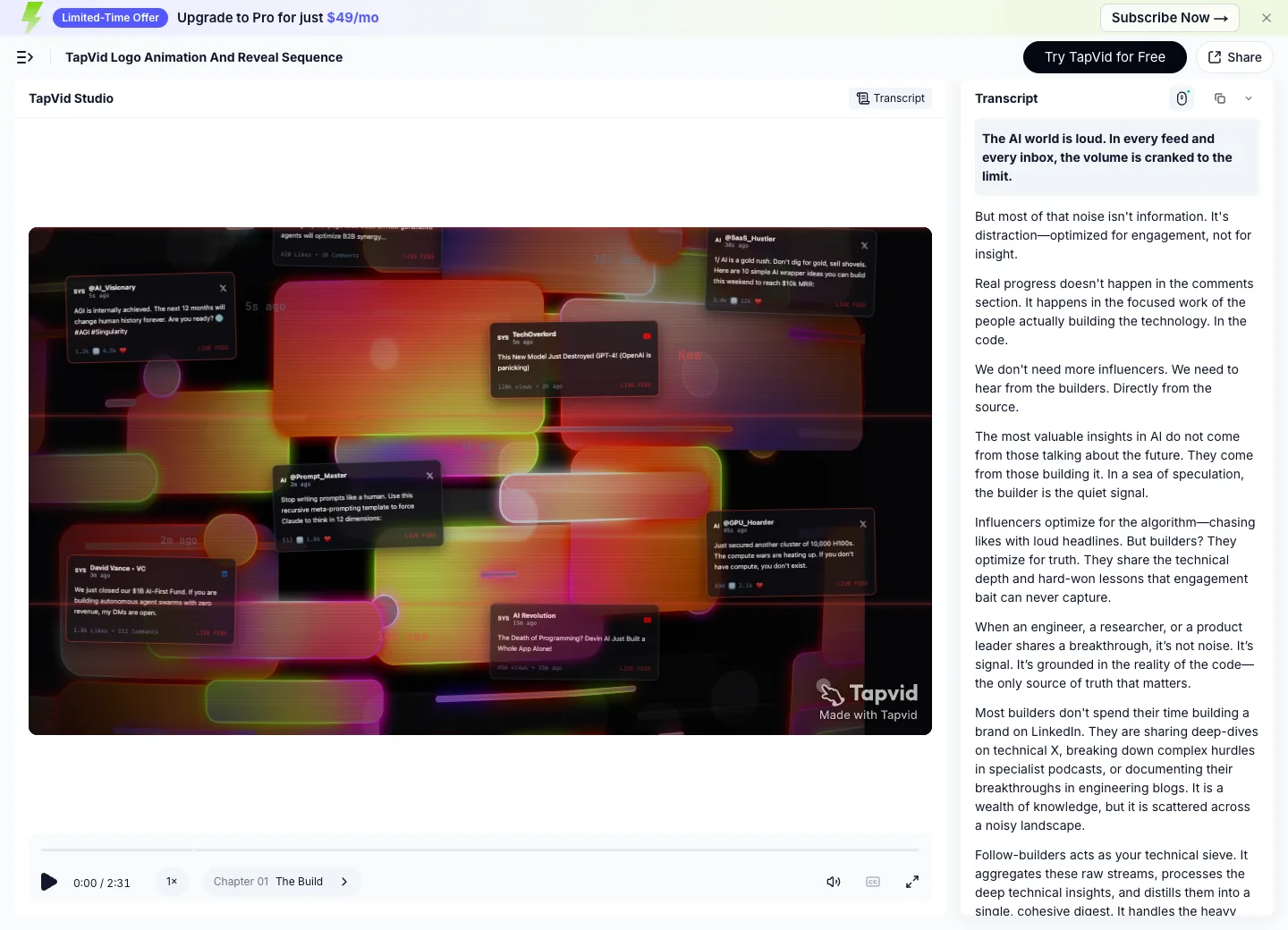Share the TapVid video
The height and width of the screenshot is (930, 1288).
click(x=1234, y=57)
